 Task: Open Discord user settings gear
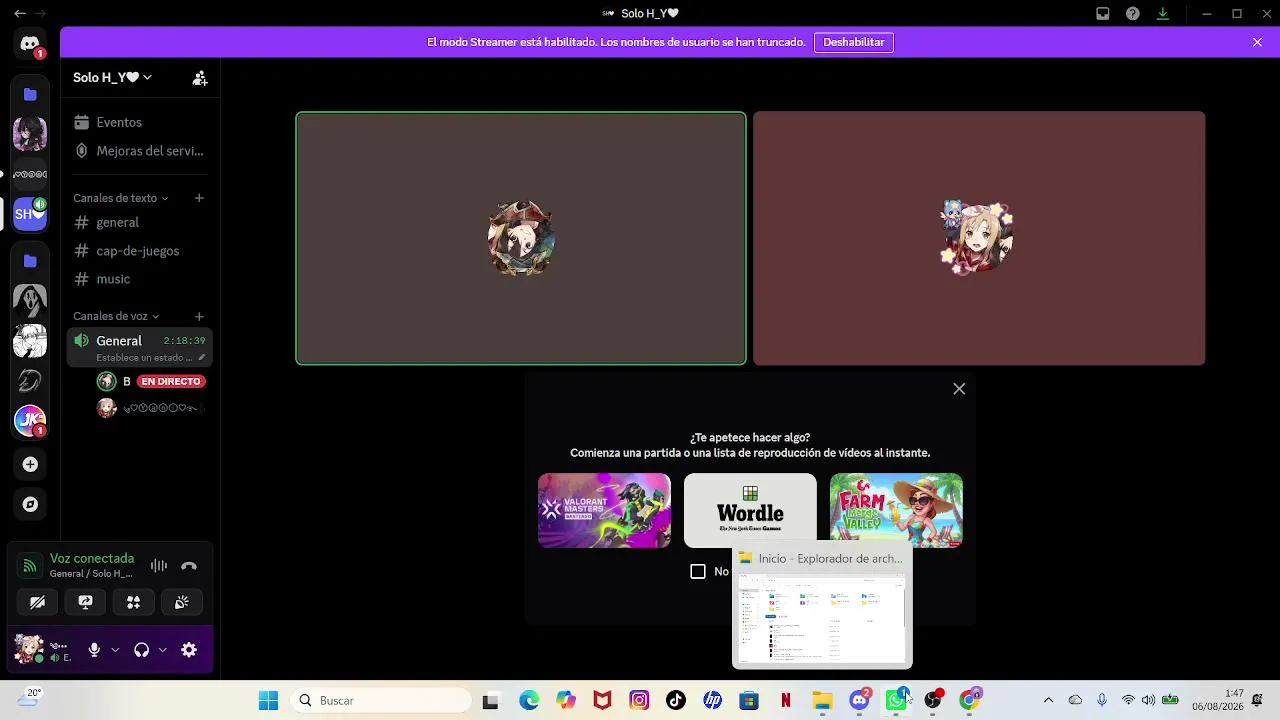pyautogui.click(x=189, y=650)
